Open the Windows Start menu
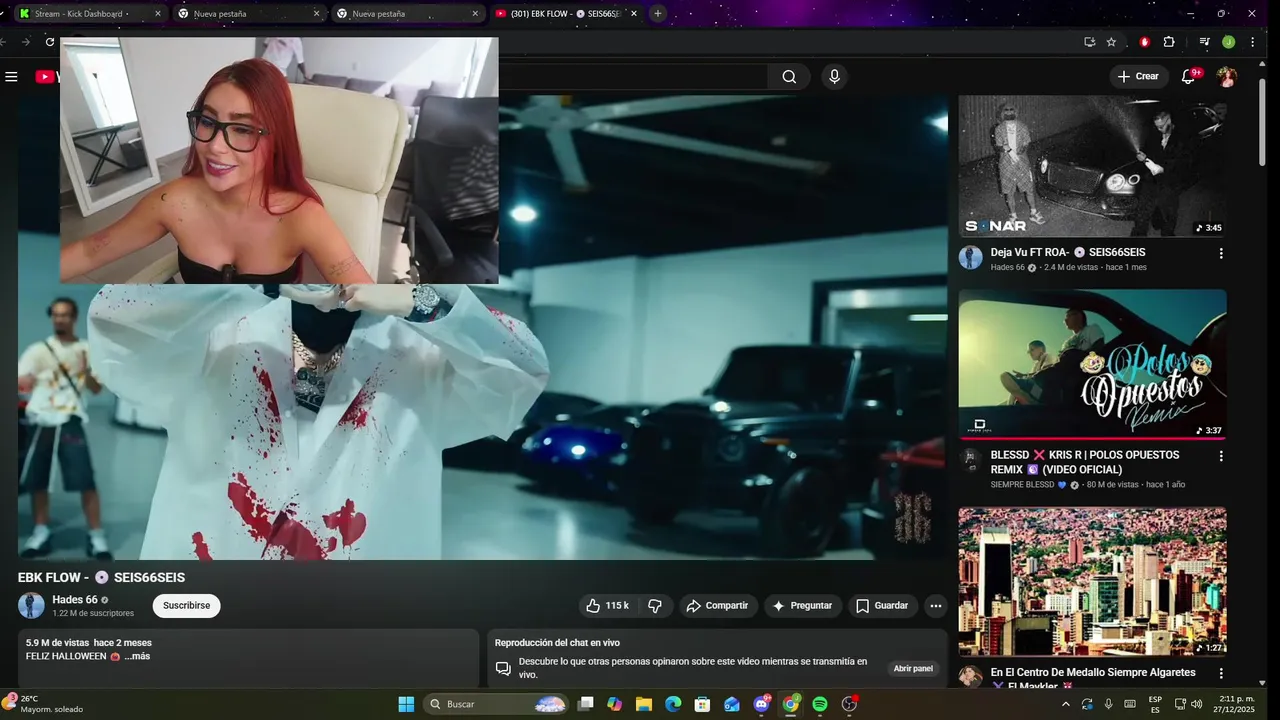The width and height of the screenshot is (1280, 720). coord(406,704)
